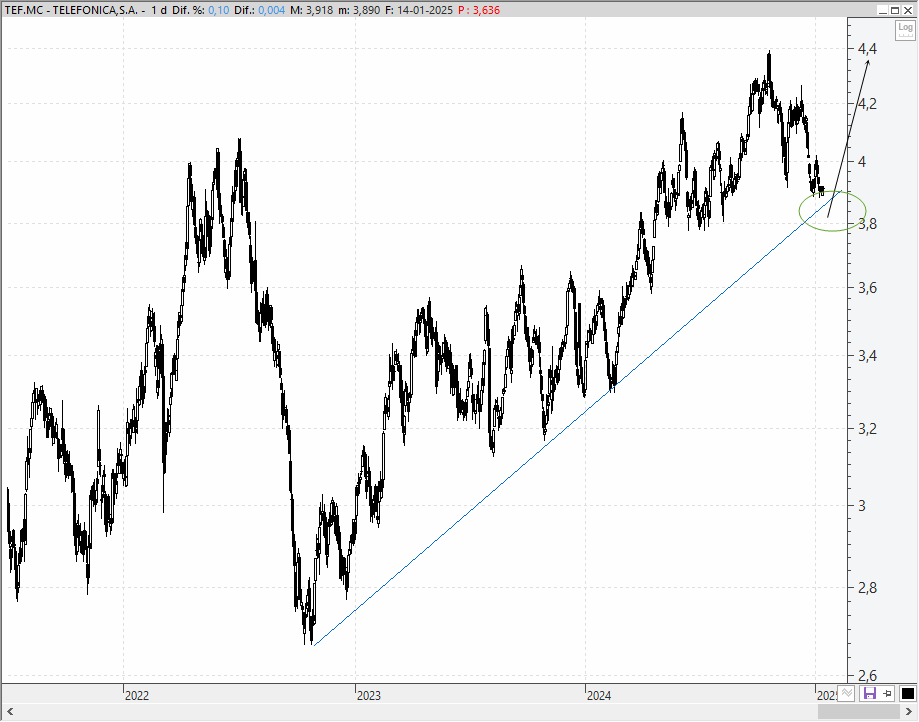Click the 2022 year label
919x722 pixels.
(137, 696)
